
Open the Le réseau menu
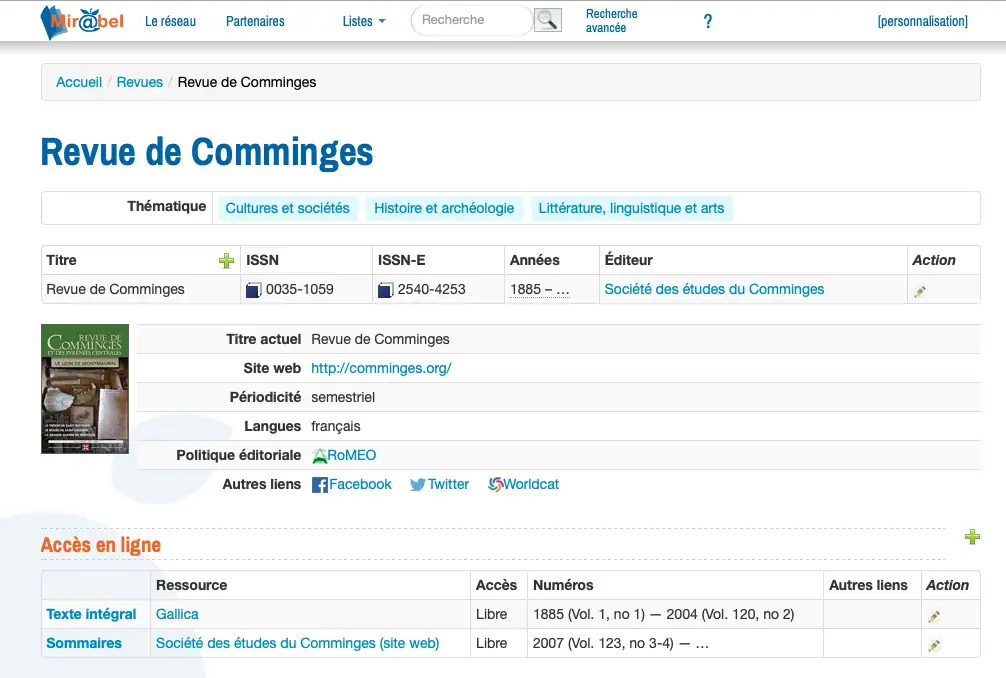click(170, 21)
